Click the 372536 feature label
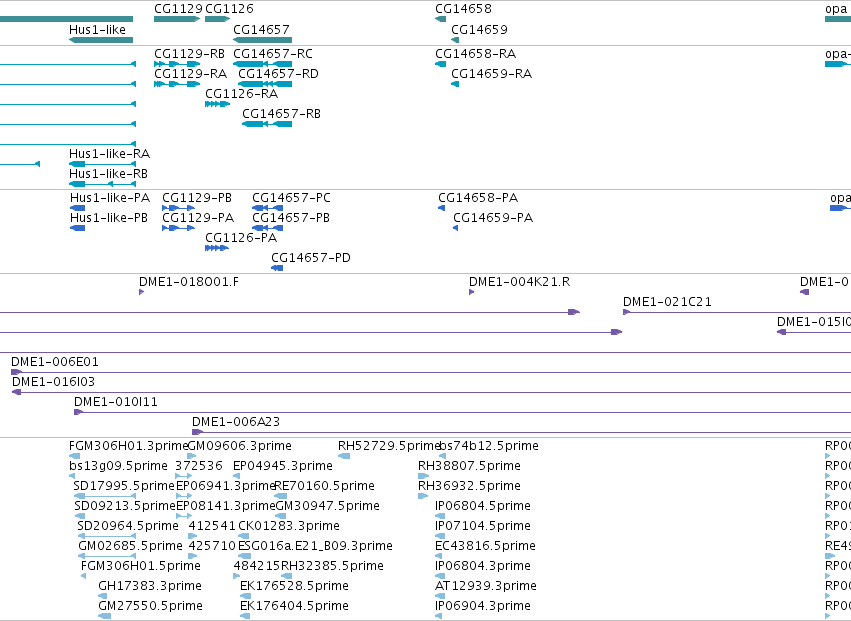This screenshot has height=621, width=851. pyautogui.click(x=199, y=466)
